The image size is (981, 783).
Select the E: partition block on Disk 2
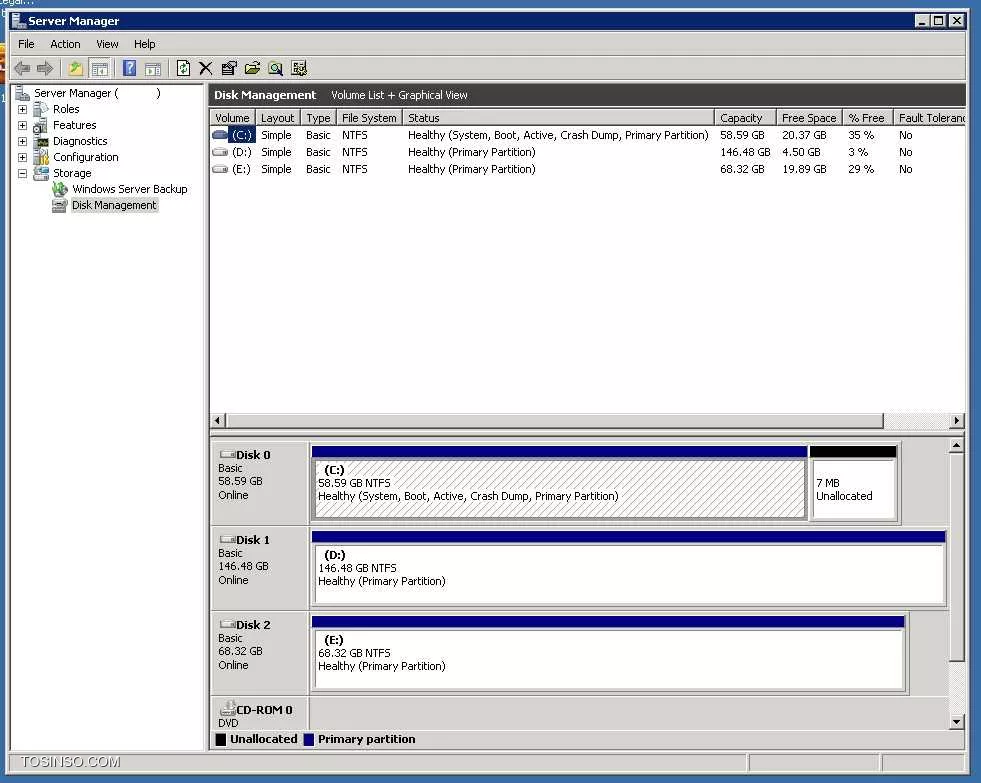(607, 653)
